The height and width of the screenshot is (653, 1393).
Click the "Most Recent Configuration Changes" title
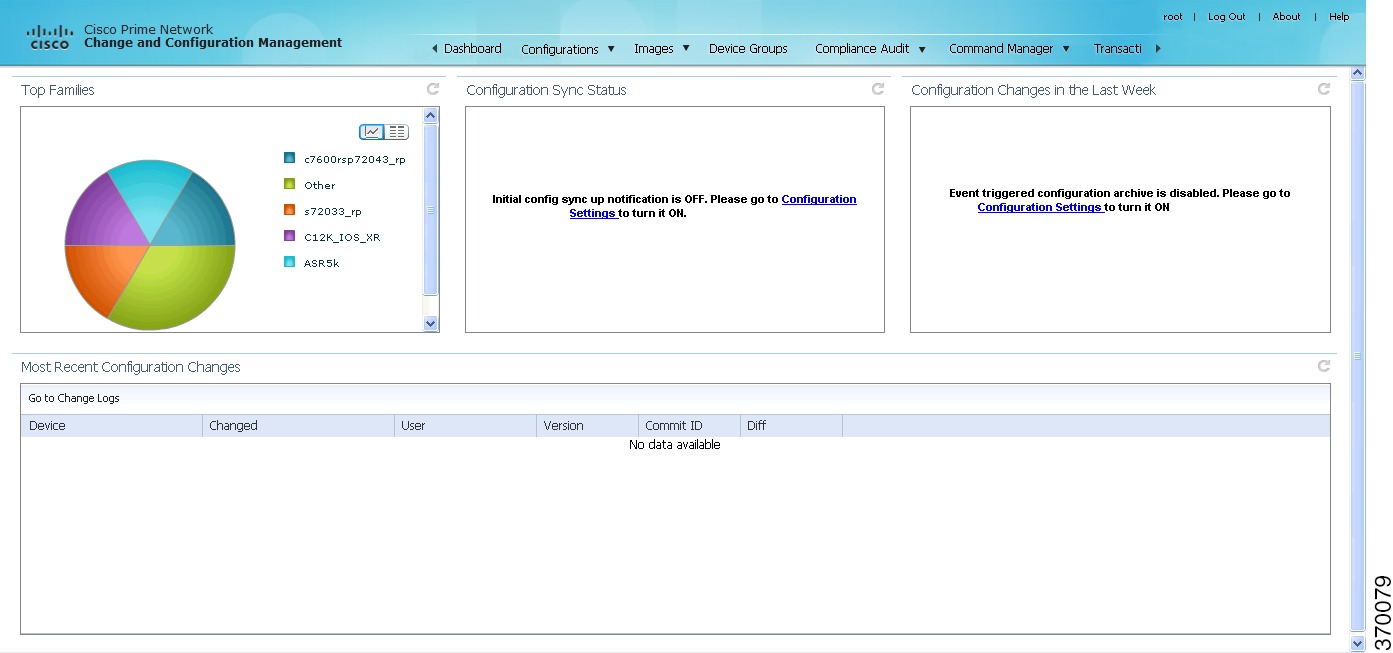point(131,367)
